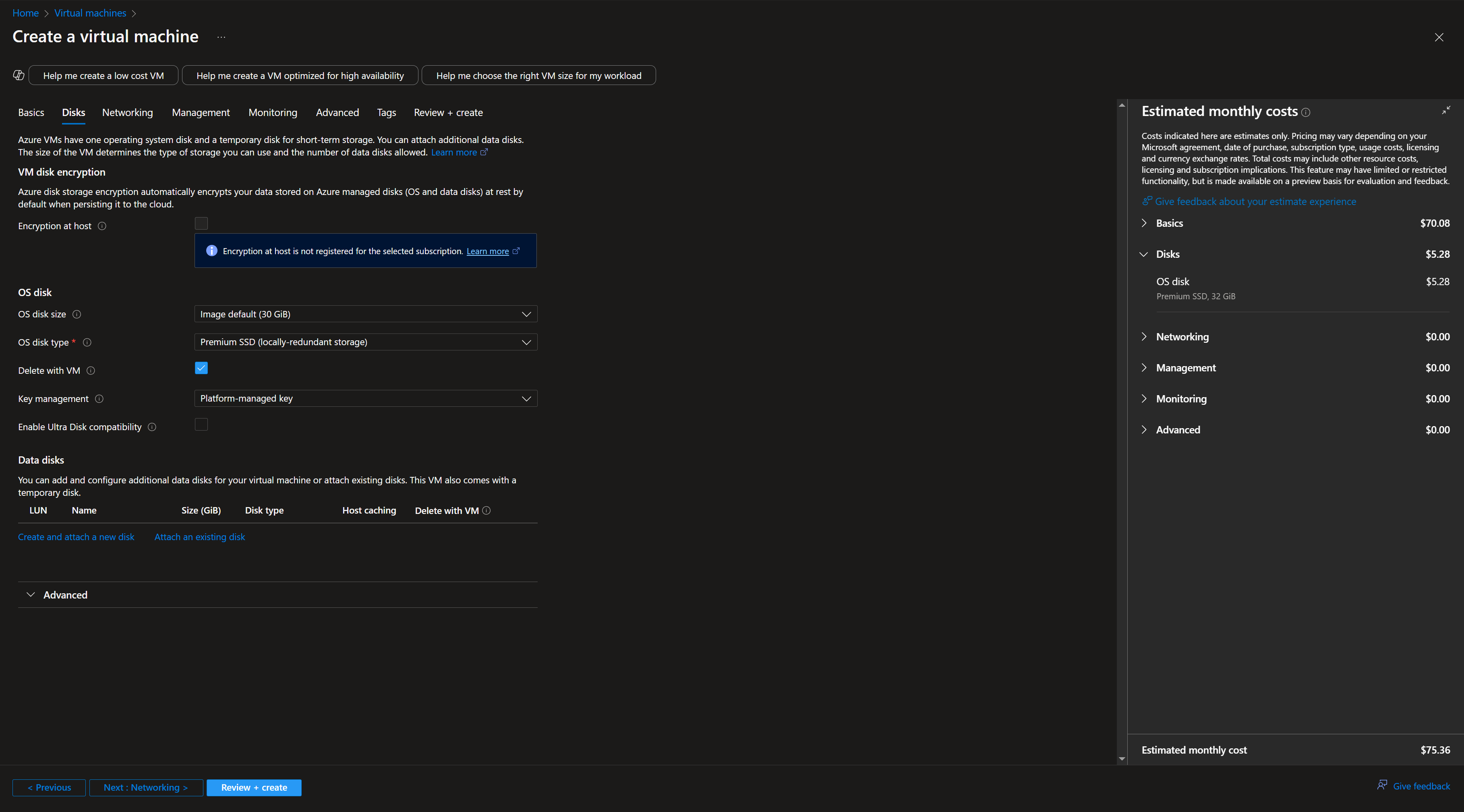Image resolution: width=1464 pixels, height=812 pixels.
Task: Enable Encryption at host
Action: [201, 223]
